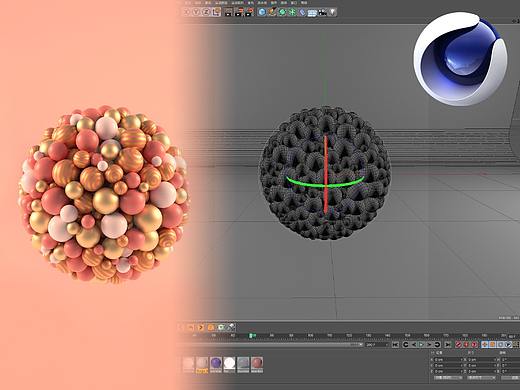Step forward one frame
Screen dimensions: 520x390
pos(429,345)
